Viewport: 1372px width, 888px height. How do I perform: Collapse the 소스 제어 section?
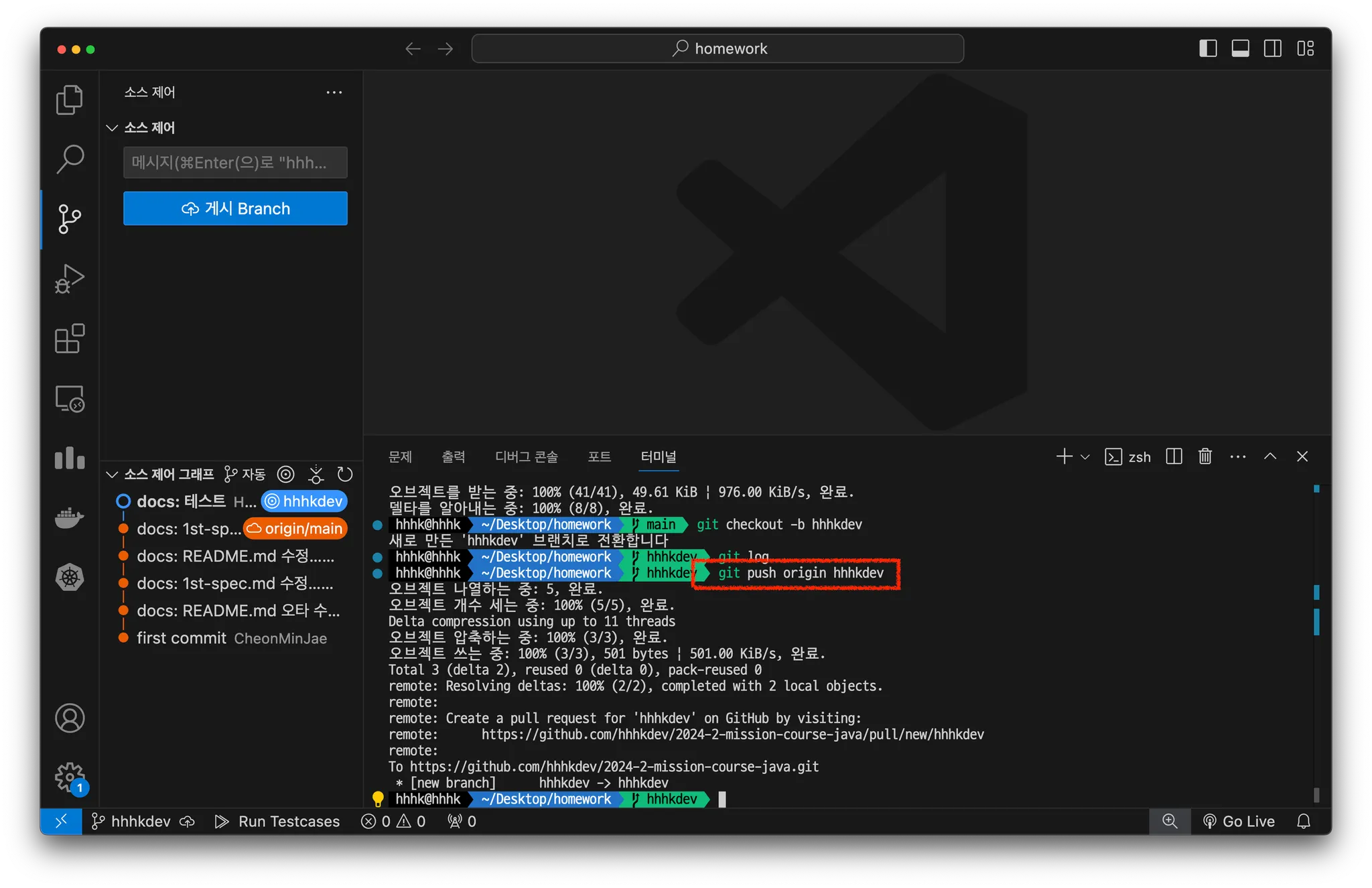point(112,127)
